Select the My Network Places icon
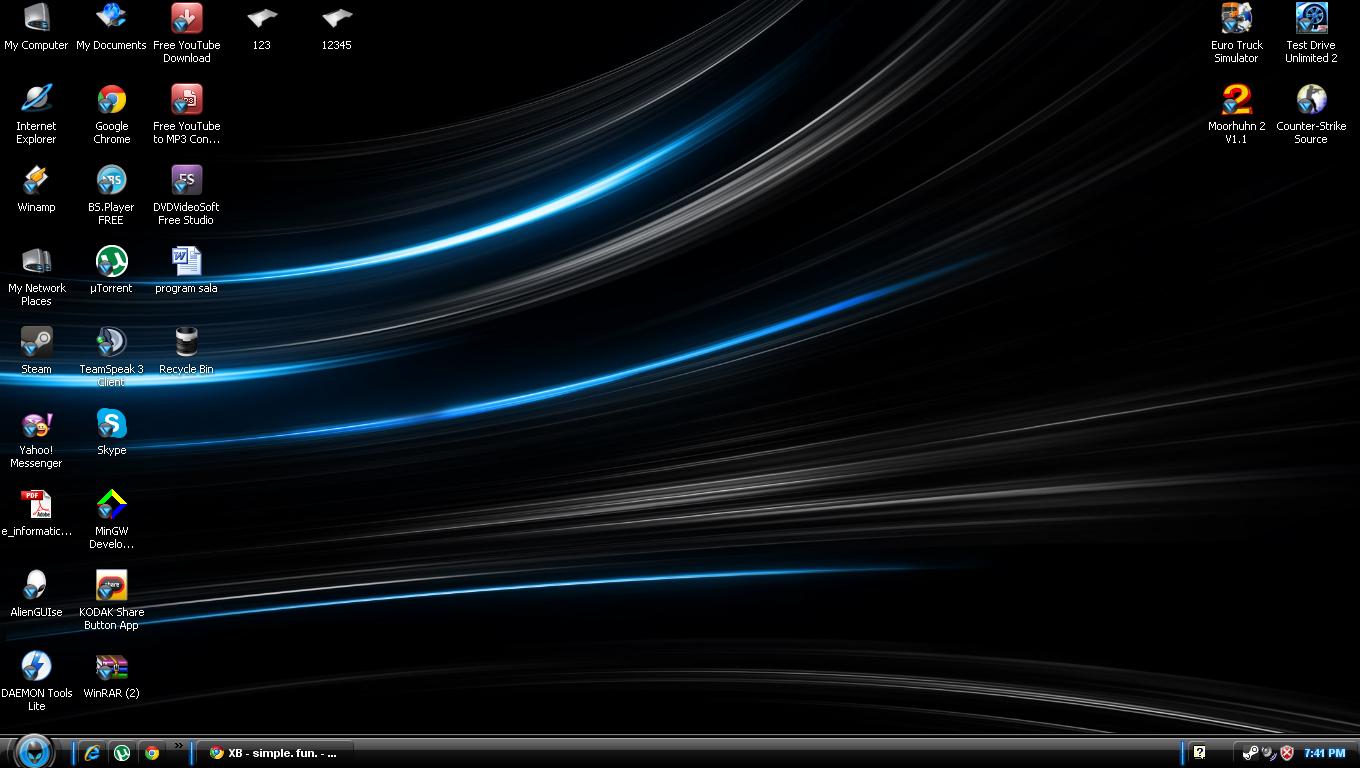Screen dimensions: 1360x768 (x=36, y=276)
